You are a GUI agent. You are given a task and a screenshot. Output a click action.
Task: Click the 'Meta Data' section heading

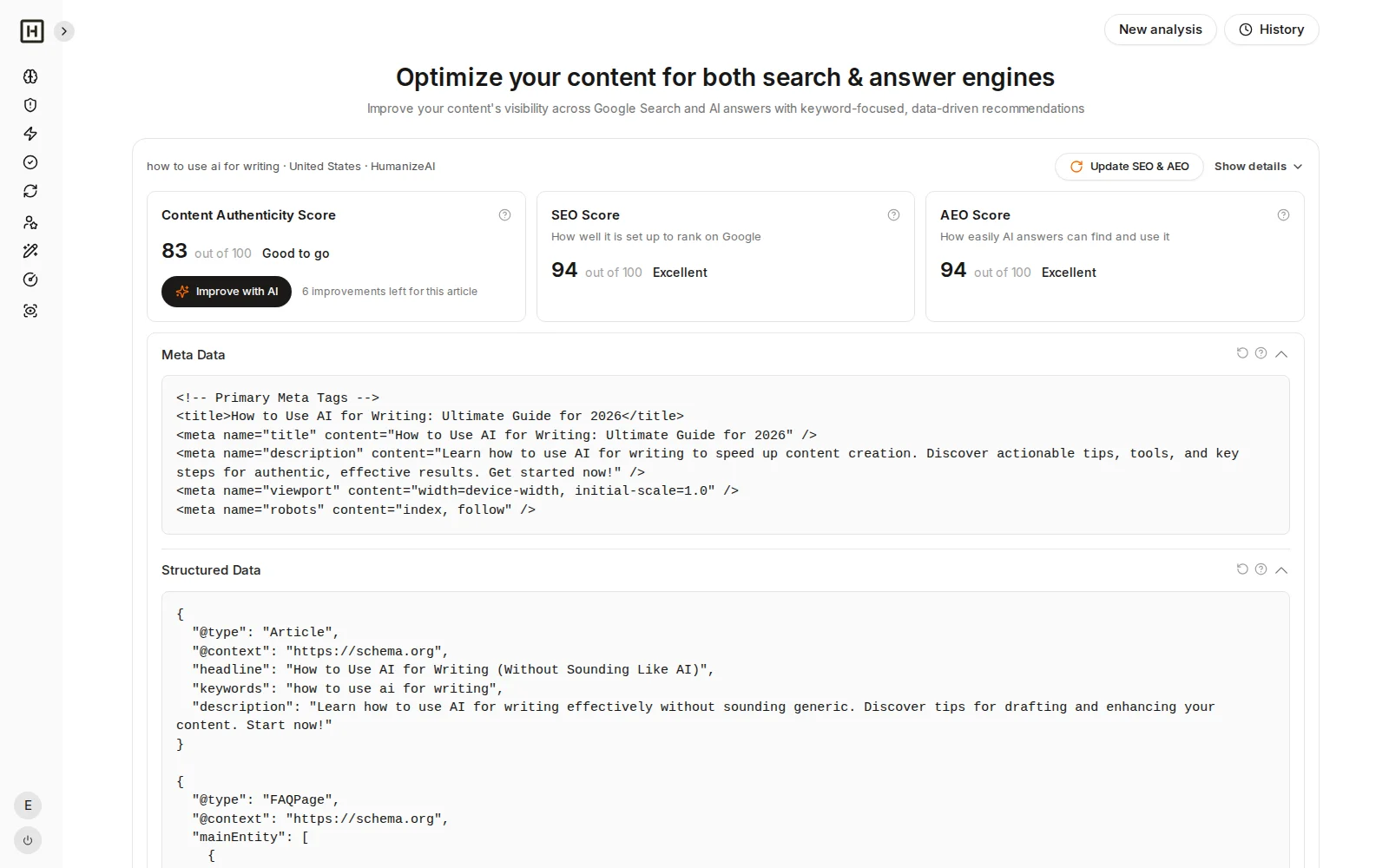pyautogui.click(x=194, y=355)
